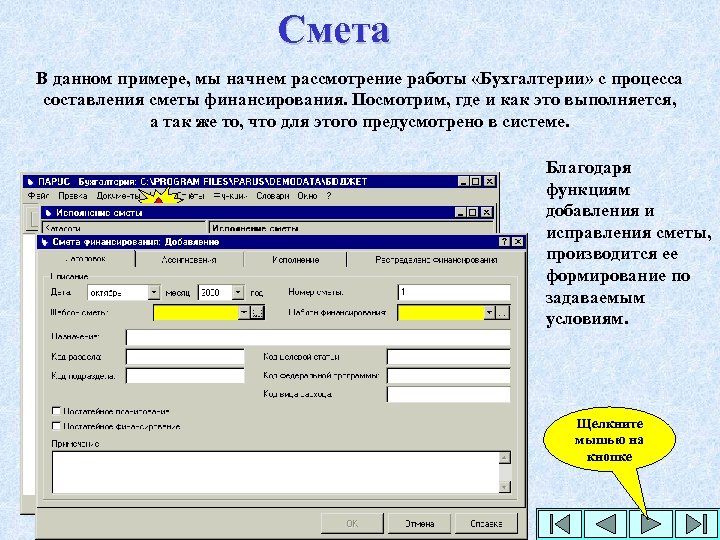This screenshot has height=540, width=720.
Task: Open the Словари menu
Action: click(x=273, y=196)
